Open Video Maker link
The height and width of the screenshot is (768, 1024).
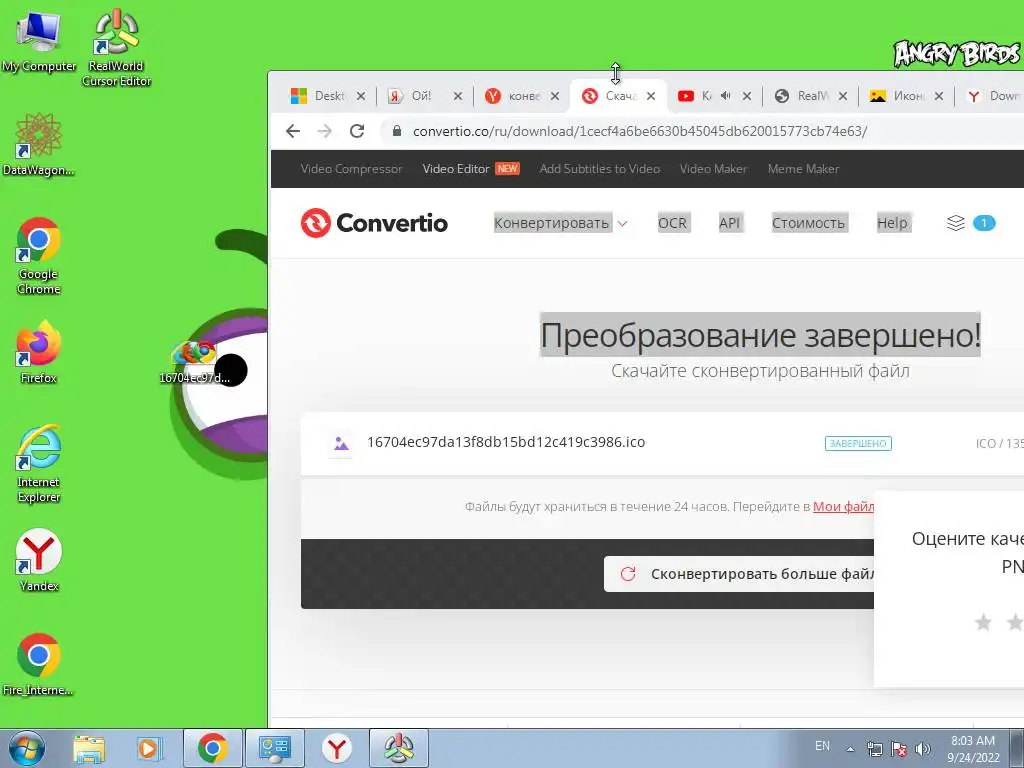tap(713, 168)
